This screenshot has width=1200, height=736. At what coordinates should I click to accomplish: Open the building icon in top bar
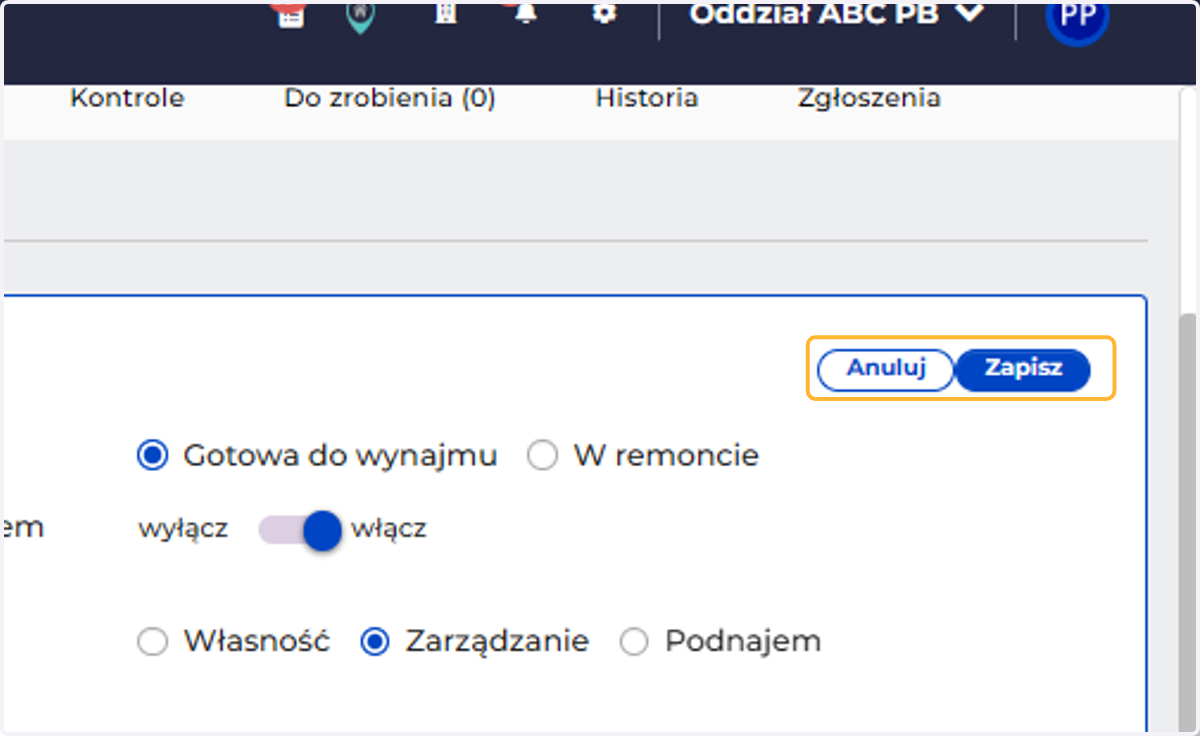pos(446,14)
